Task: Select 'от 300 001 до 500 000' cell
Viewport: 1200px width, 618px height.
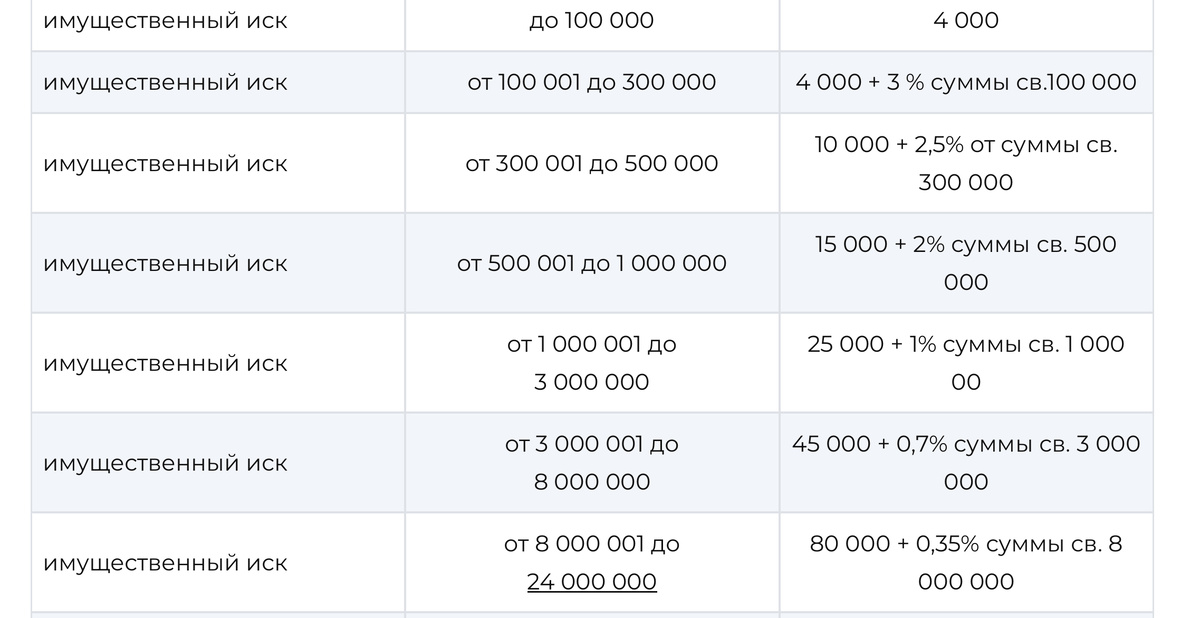Action: click(x=592, y=163)
